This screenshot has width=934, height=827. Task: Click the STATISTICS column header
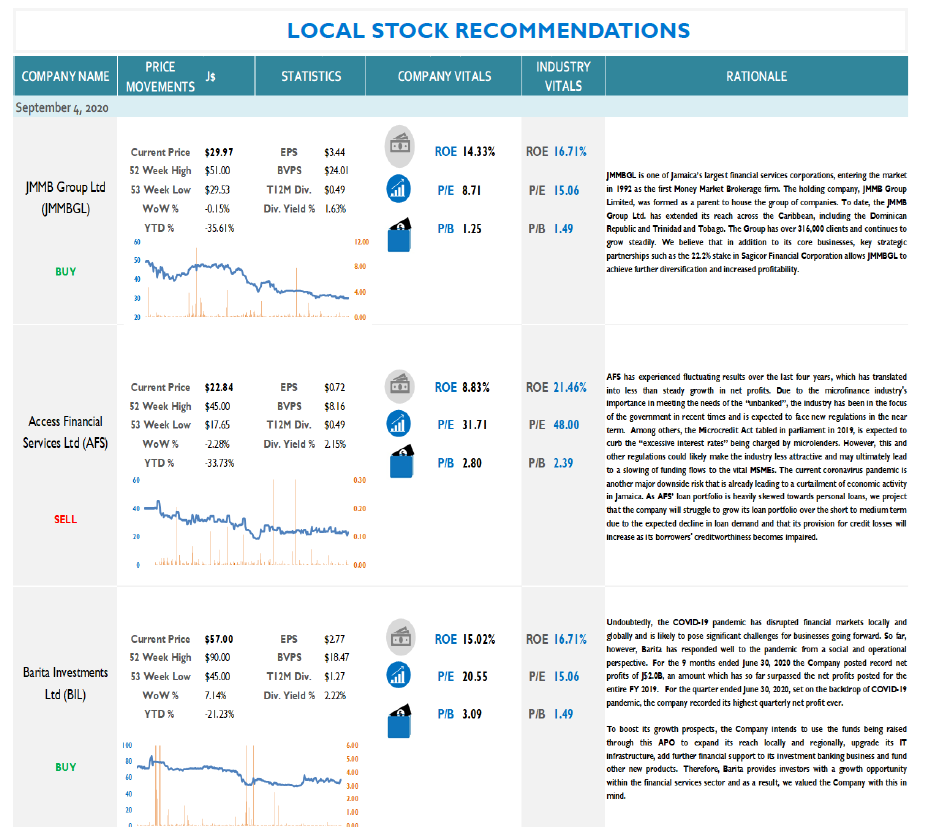311,76
